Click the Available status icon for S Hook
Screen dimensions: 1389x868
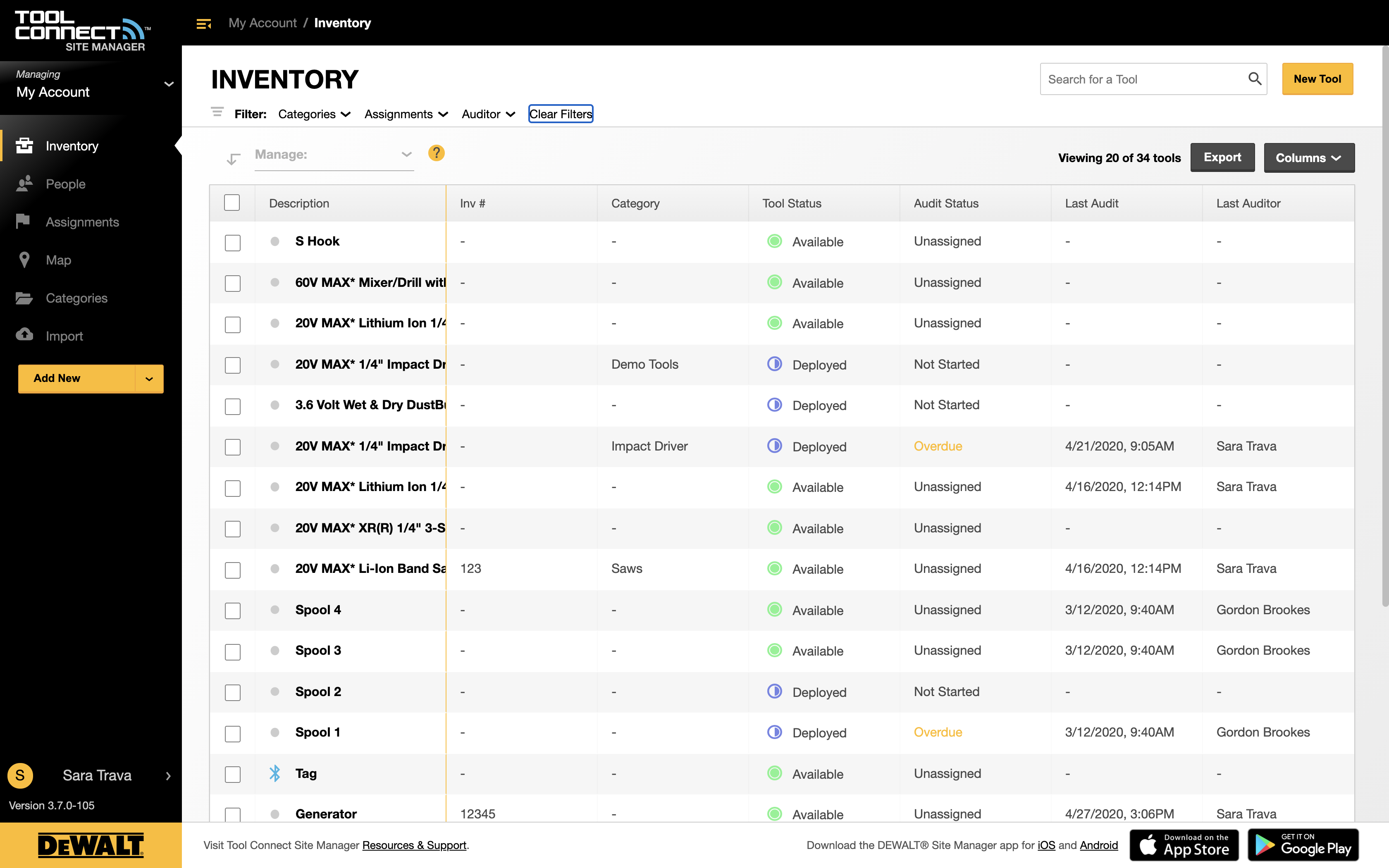pyautogui.click(x=774, y=241)
